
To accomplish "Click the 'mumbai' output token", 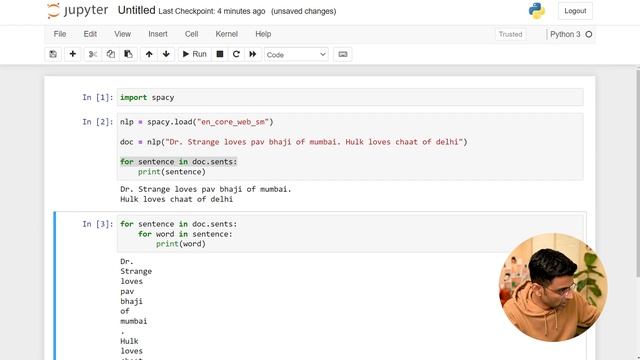I will 133,321.
